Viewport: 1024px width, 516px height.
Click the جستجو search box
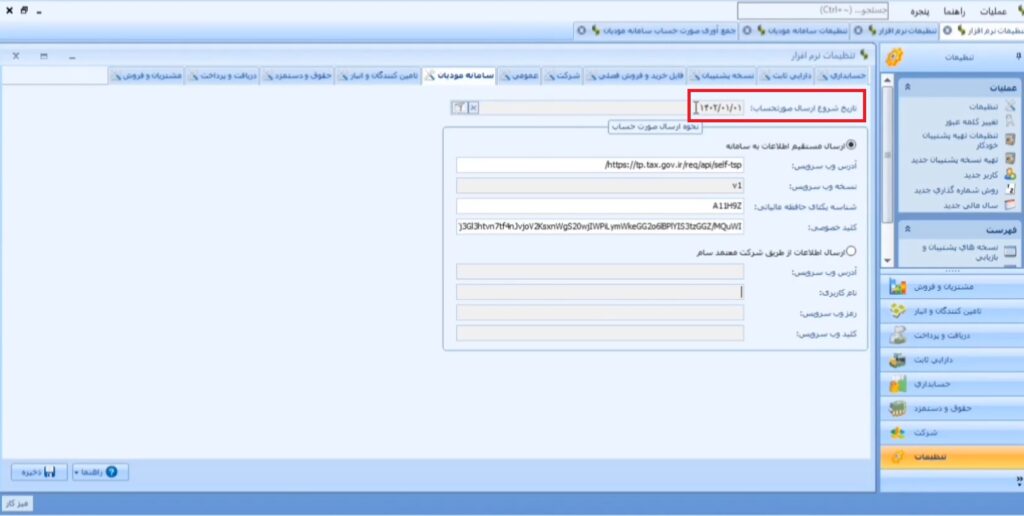[813, 11]
